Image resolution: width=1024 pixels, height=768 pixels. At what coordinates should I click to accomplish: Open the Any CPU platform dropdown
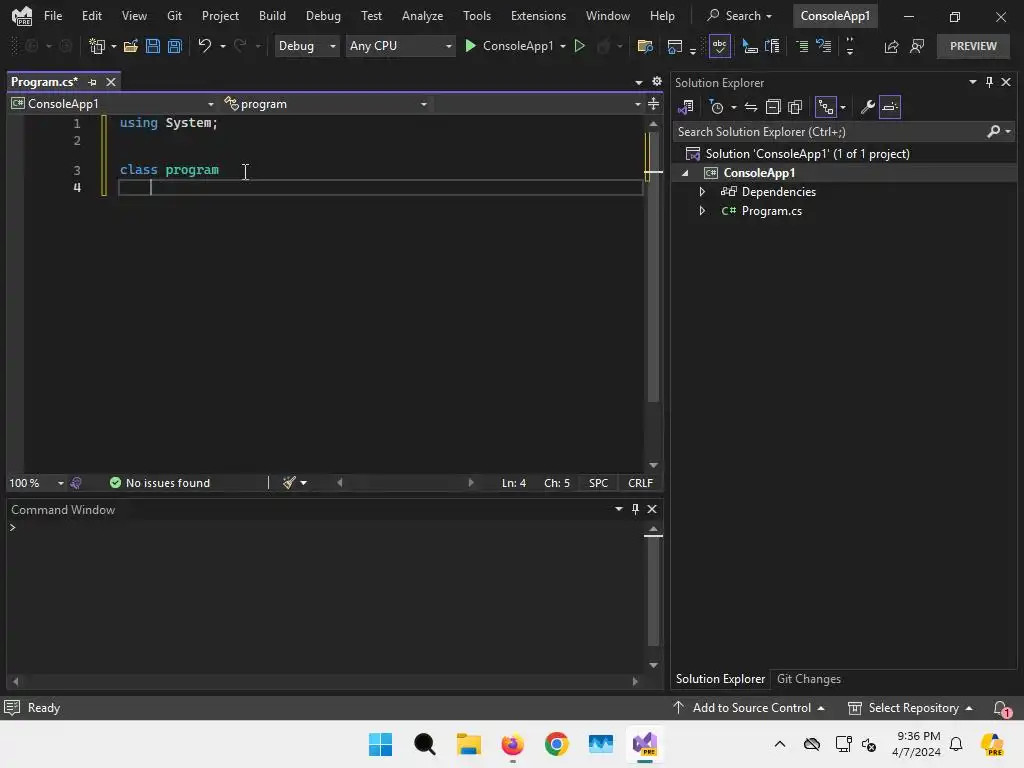[x=400, y=46]
